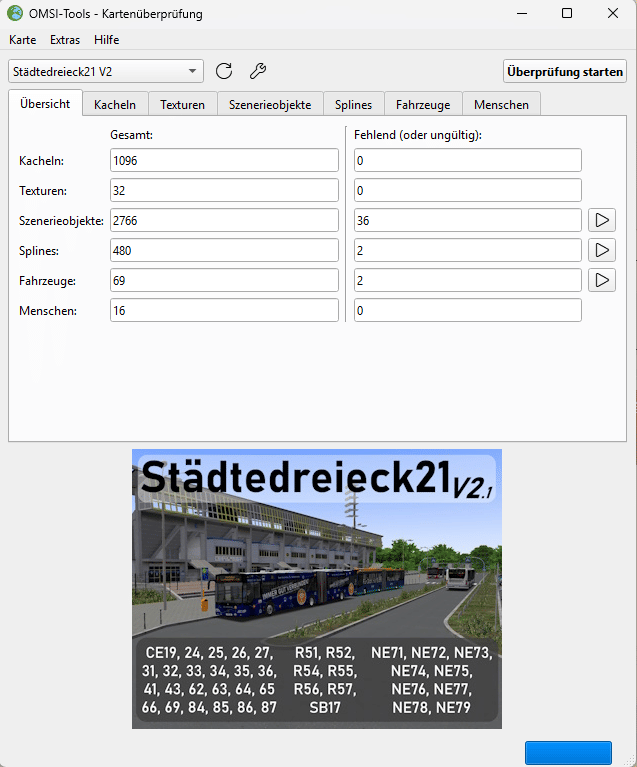Show missing Fahrzeuge with arrow button
Image resolution: width=637 pixels, height=767 pixels.
pos(601,280)
